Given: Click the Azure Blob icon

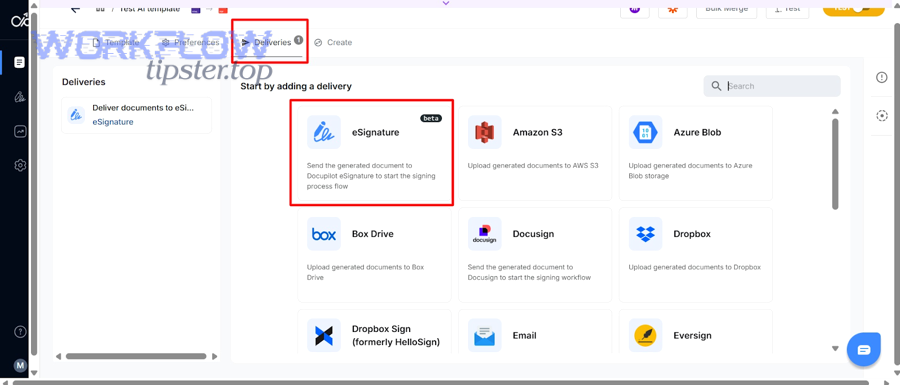Looking at the screenshot, I should click(x=645, y=132).
